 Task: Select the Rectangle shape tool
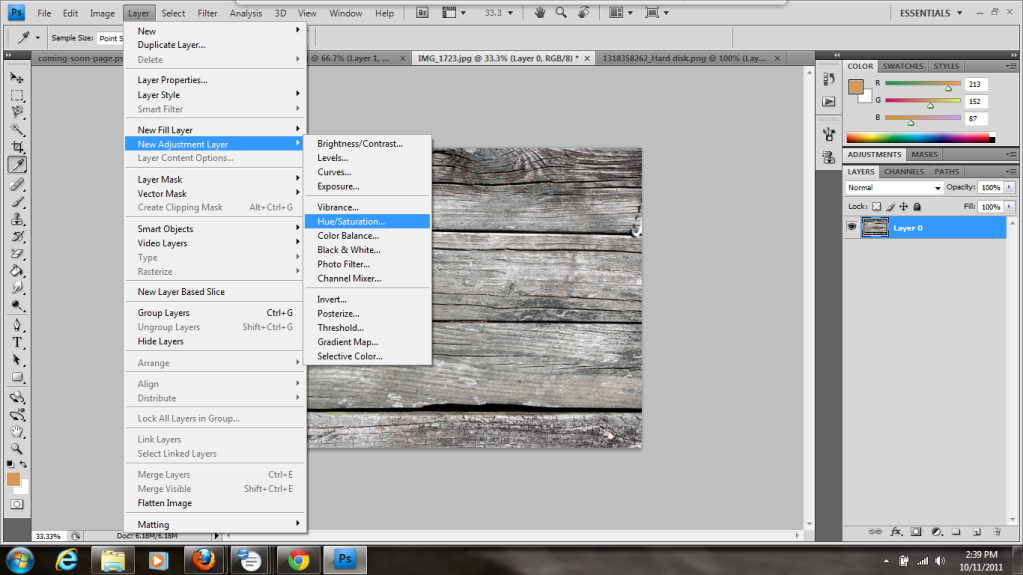point(17,377)
